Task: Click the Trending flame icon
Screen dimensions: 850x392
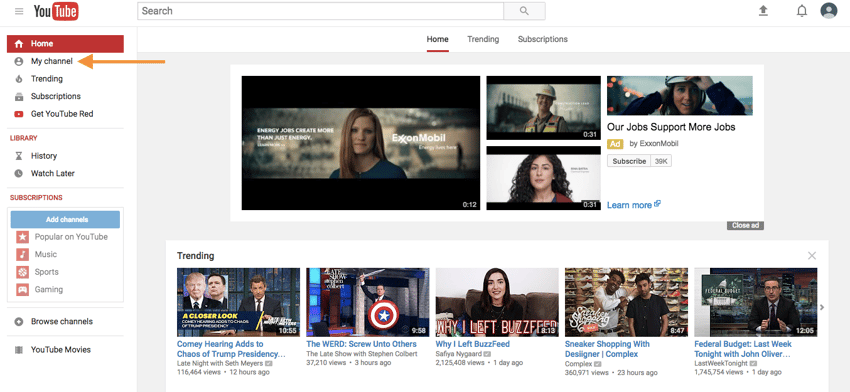Action: pyautogui.click(x=19, y=79)
